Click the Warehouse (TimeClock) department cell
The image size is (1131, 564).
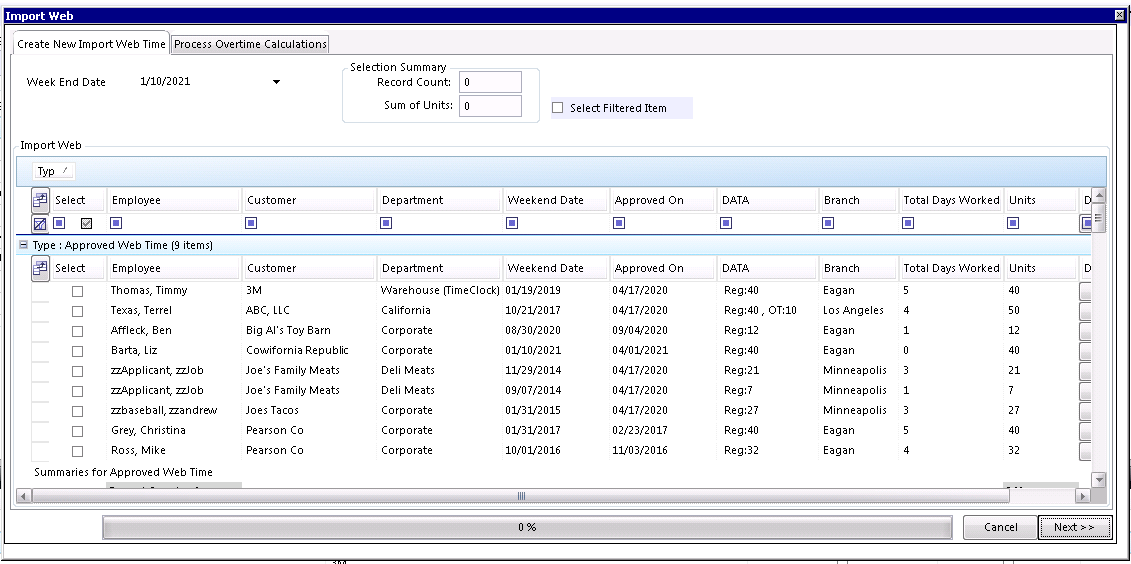click(x=440, y=291)
